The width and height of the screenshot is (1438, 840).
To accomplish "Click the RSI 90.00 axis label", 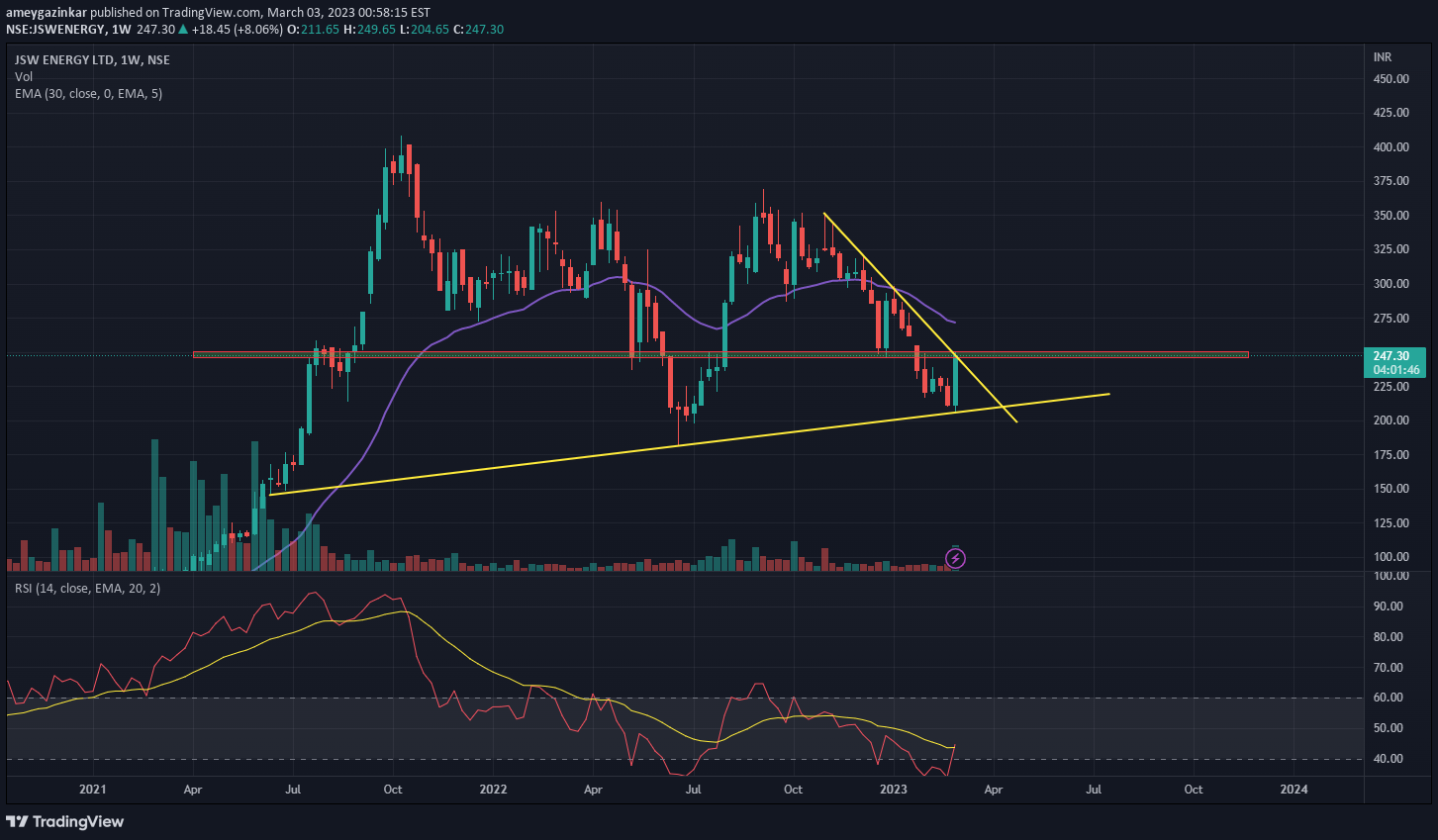I will coord(1389,607).
